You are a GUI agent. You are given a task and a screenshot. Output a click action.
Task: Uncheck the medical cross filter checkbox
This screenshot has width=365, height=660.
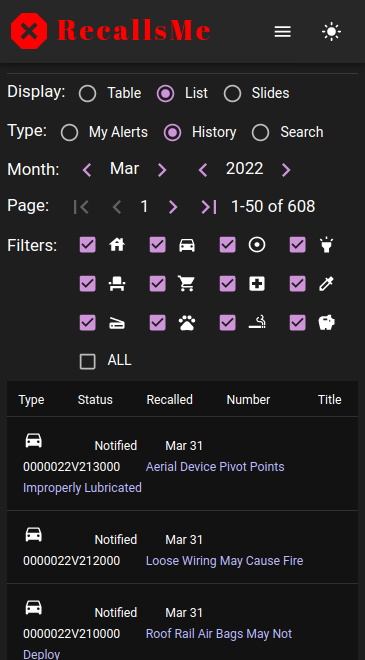[227, 284]
